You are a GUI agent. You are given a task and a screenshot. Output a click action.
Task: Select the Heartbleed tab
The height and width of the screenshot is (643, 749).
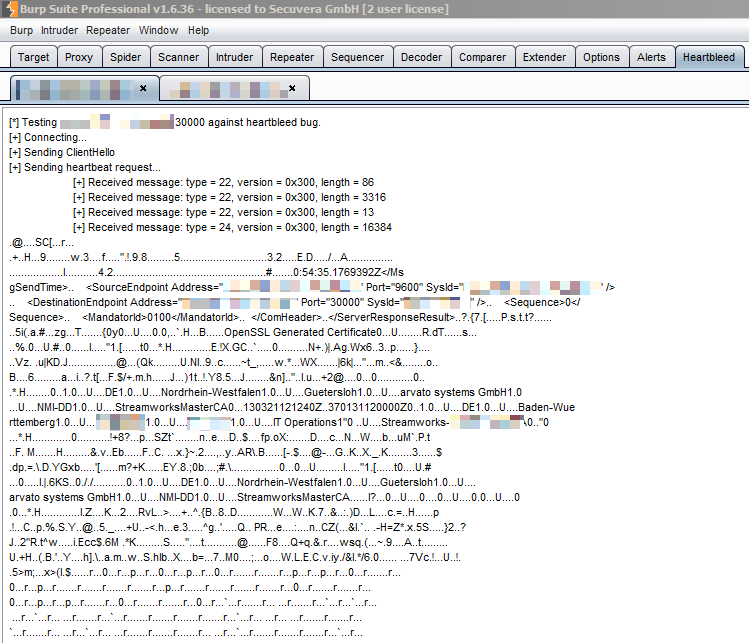tap(709, 57)
